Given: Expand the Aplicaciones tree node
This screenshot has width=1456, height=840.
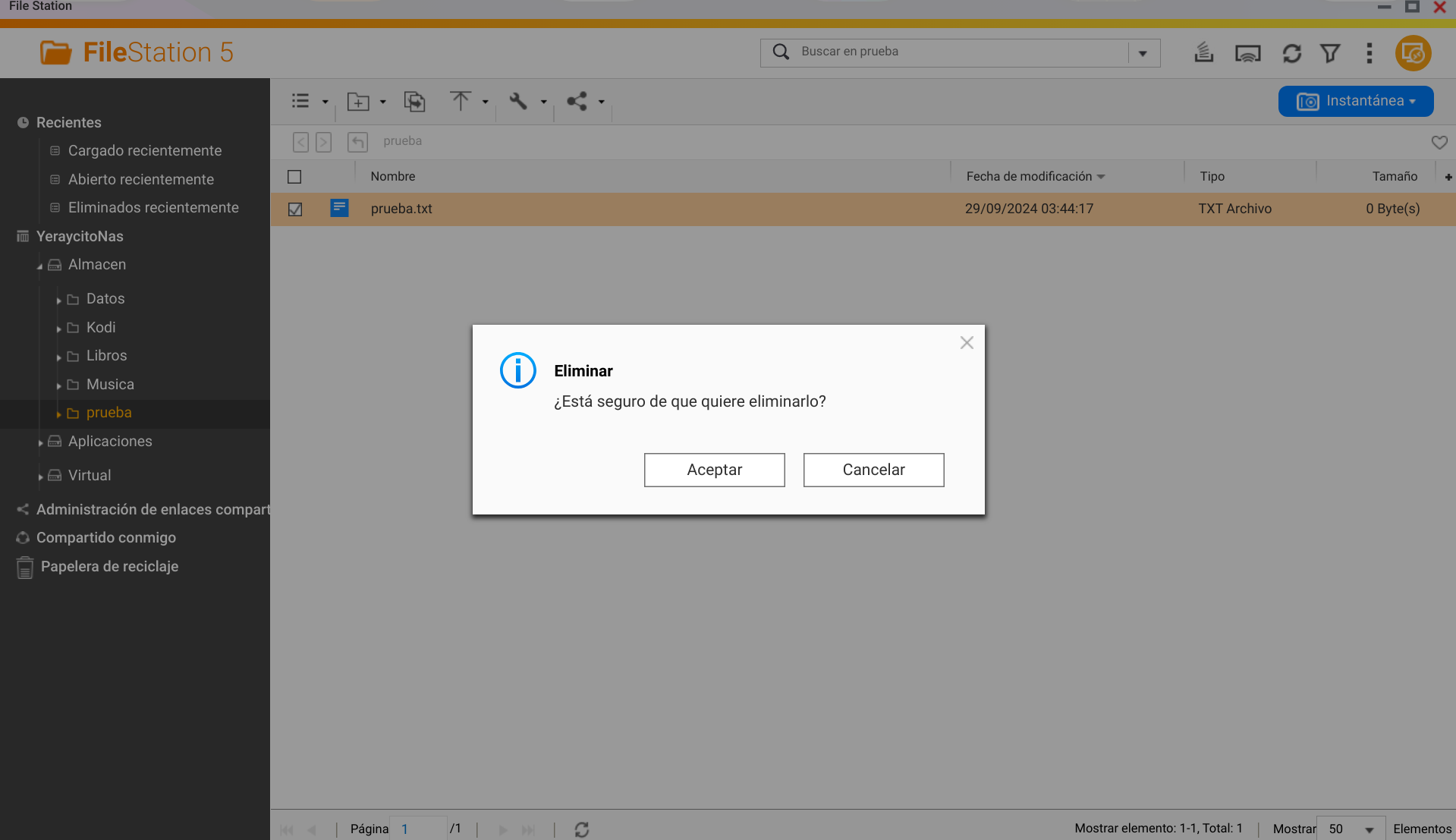Looking at the screenshot, I should coord(40,442).
